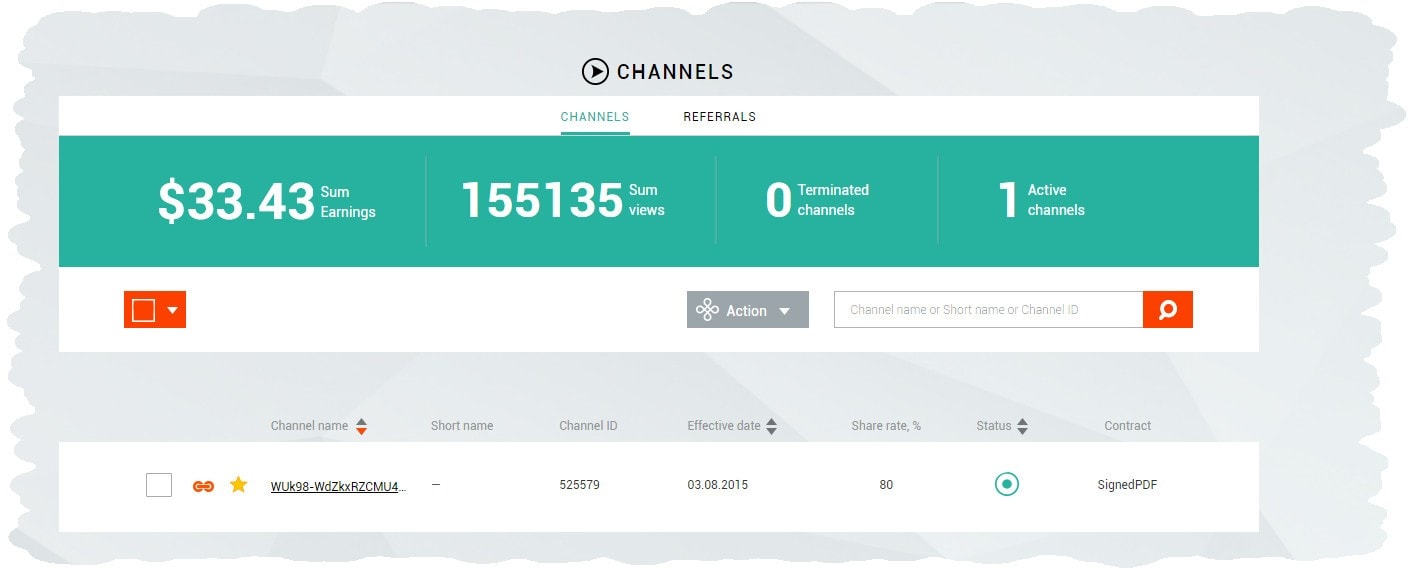Click the Channel ID column header
Screen dimensions: 1408x568
588,426
